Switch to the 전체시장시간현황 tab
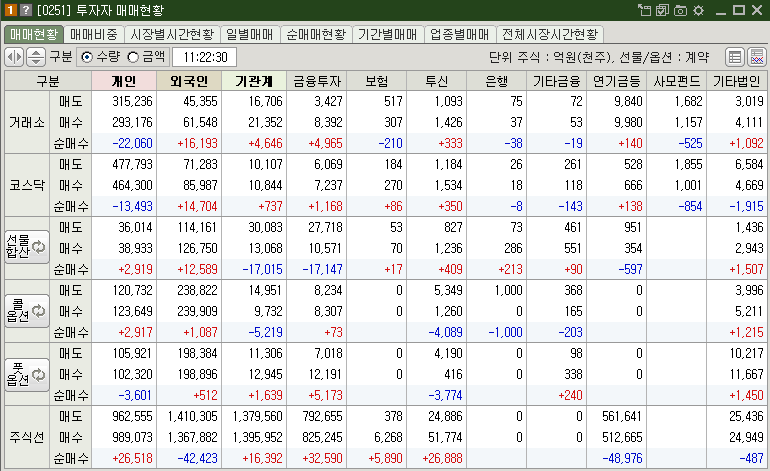The height and width of the screenshot is (471, 770). click(550, 34)
